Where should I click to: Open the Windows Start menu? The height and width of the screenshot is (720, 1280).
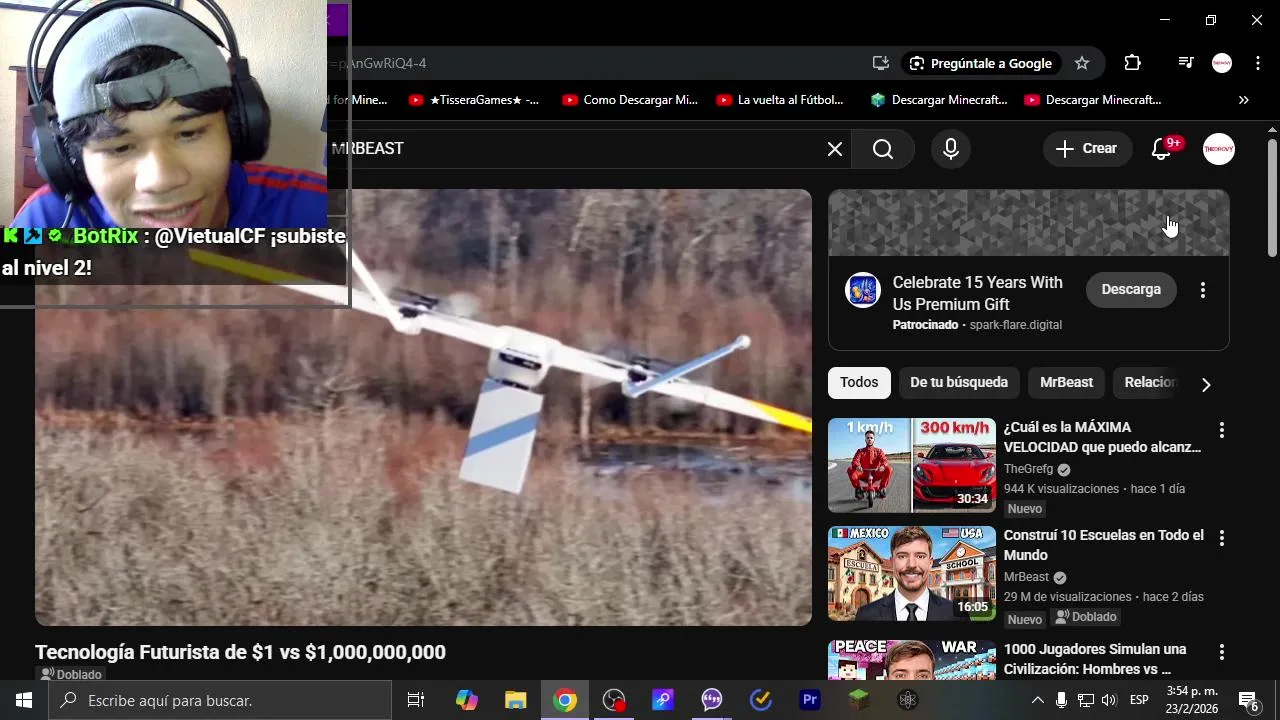[x=24, y=700]
